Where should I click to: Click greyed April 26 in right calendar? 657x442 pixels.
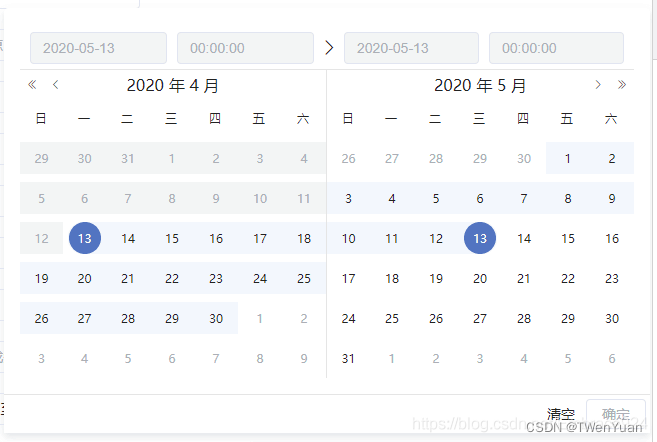348,158
